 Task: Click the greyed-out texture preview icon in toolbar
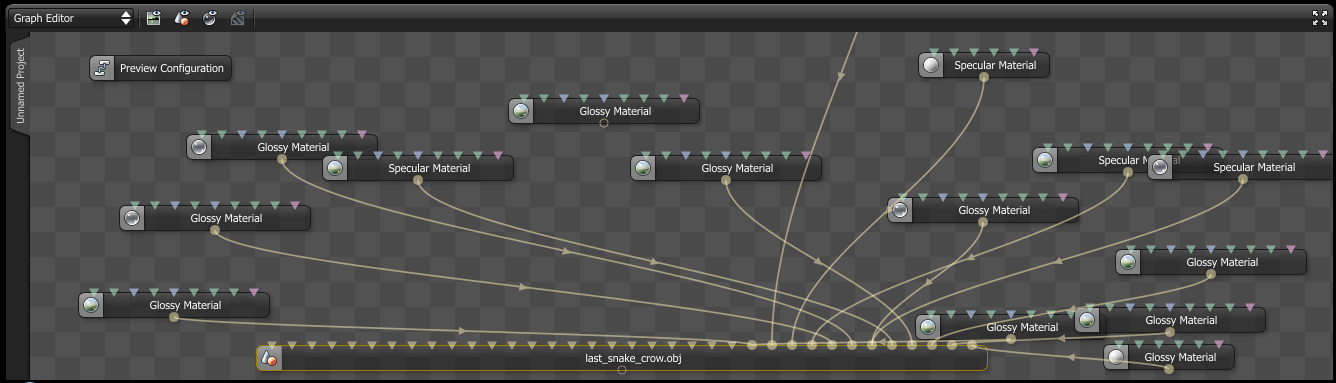(x=238, y=18)
